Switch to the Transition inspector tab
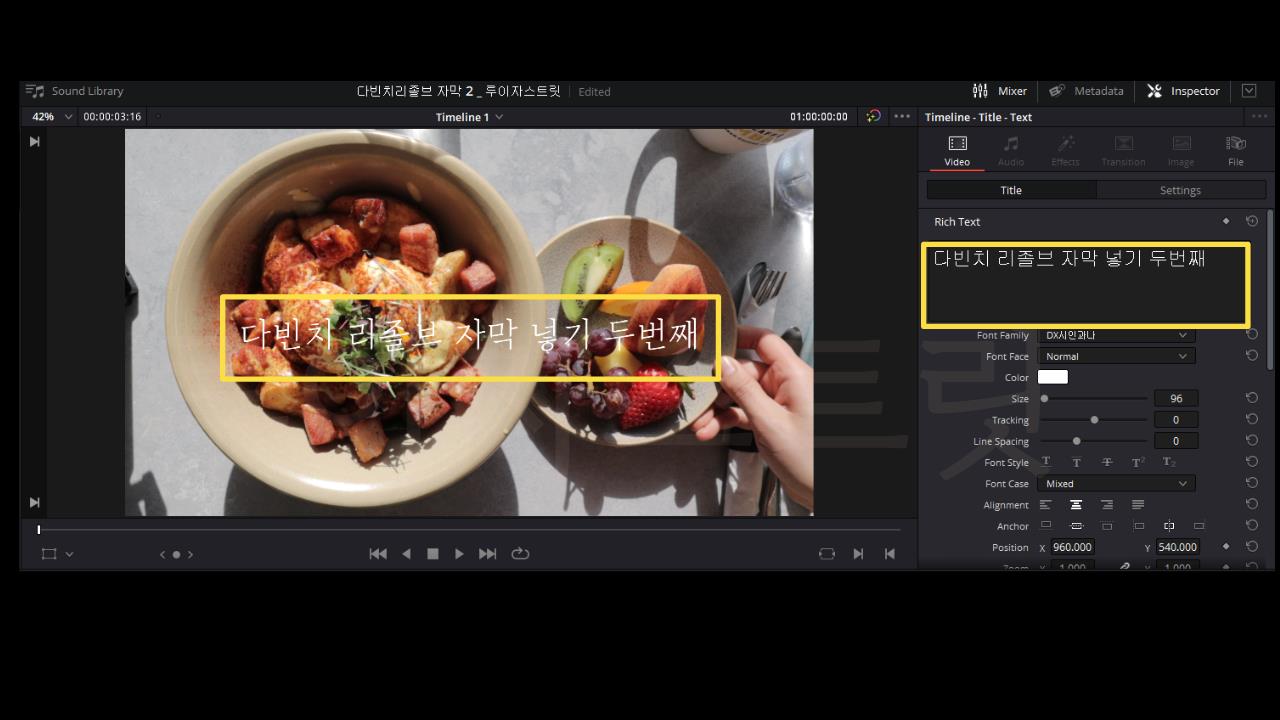The image size is (1280, 720). pos(1123,151)
